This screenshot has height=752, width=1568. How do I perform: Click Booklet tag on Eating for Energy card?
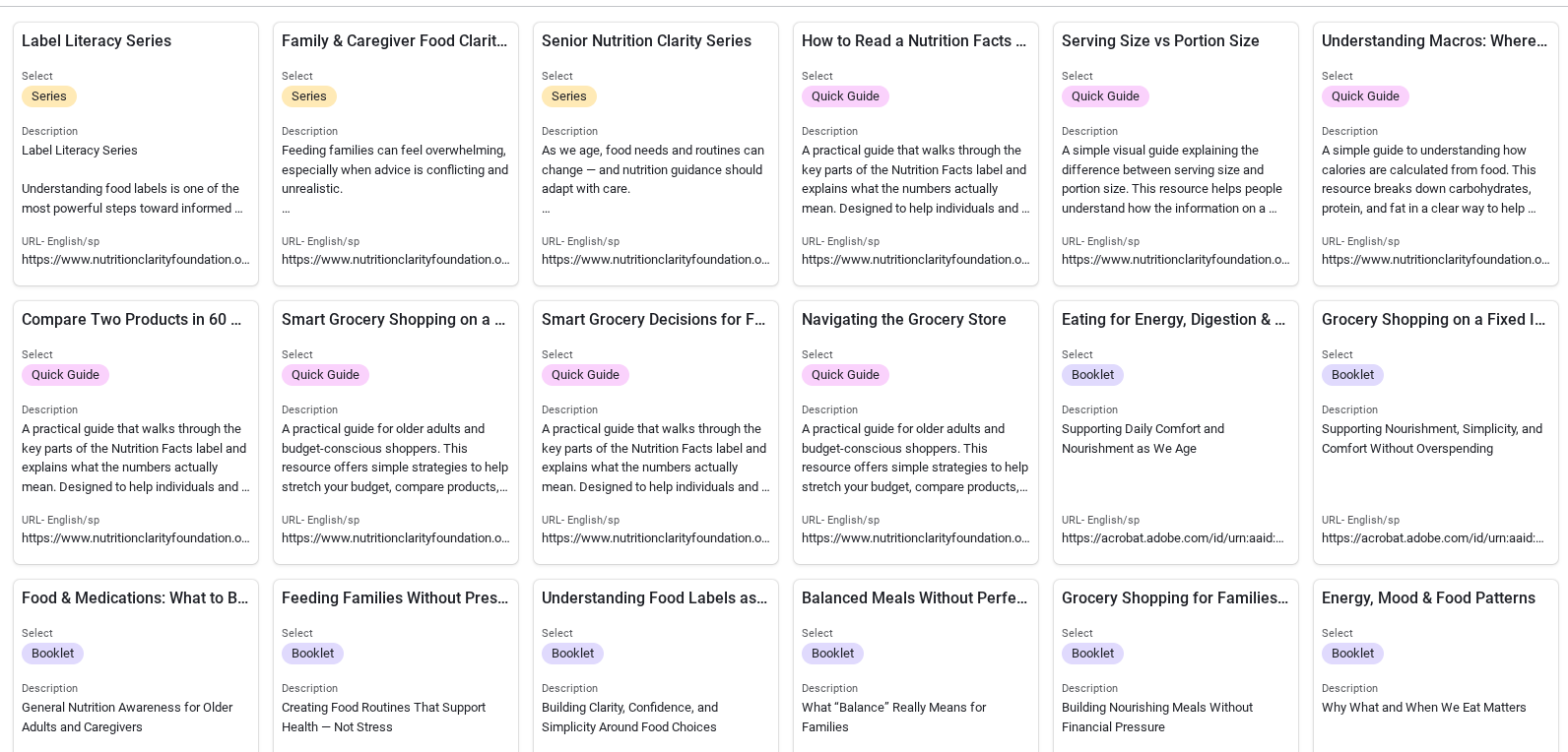click(1092, 375)
